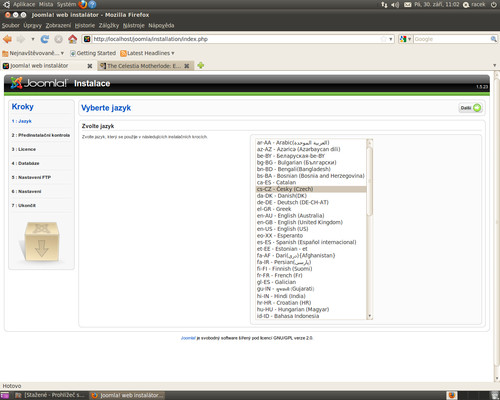Click the stop loading button
This screenshot has height=400, width=500.
(58, 39)
